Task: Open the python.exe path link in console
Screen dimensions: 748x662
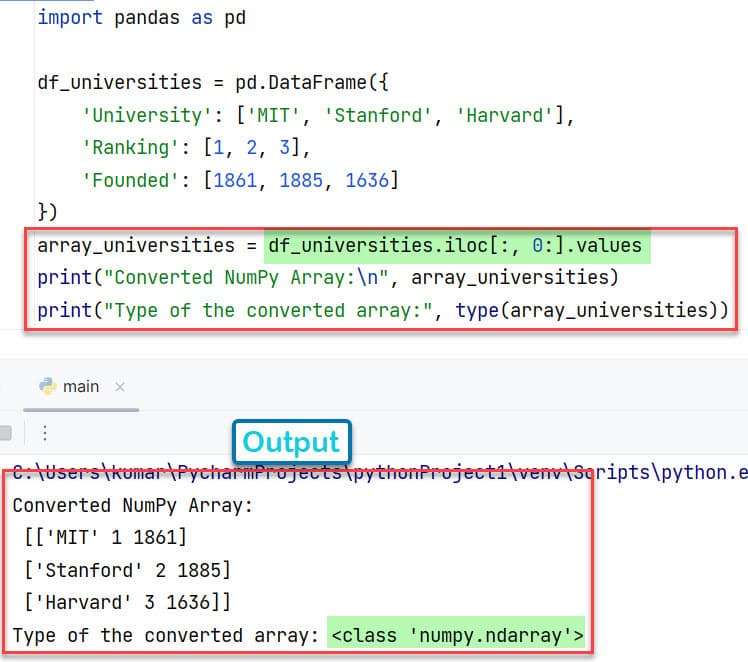Action: (x=380, y=473)
